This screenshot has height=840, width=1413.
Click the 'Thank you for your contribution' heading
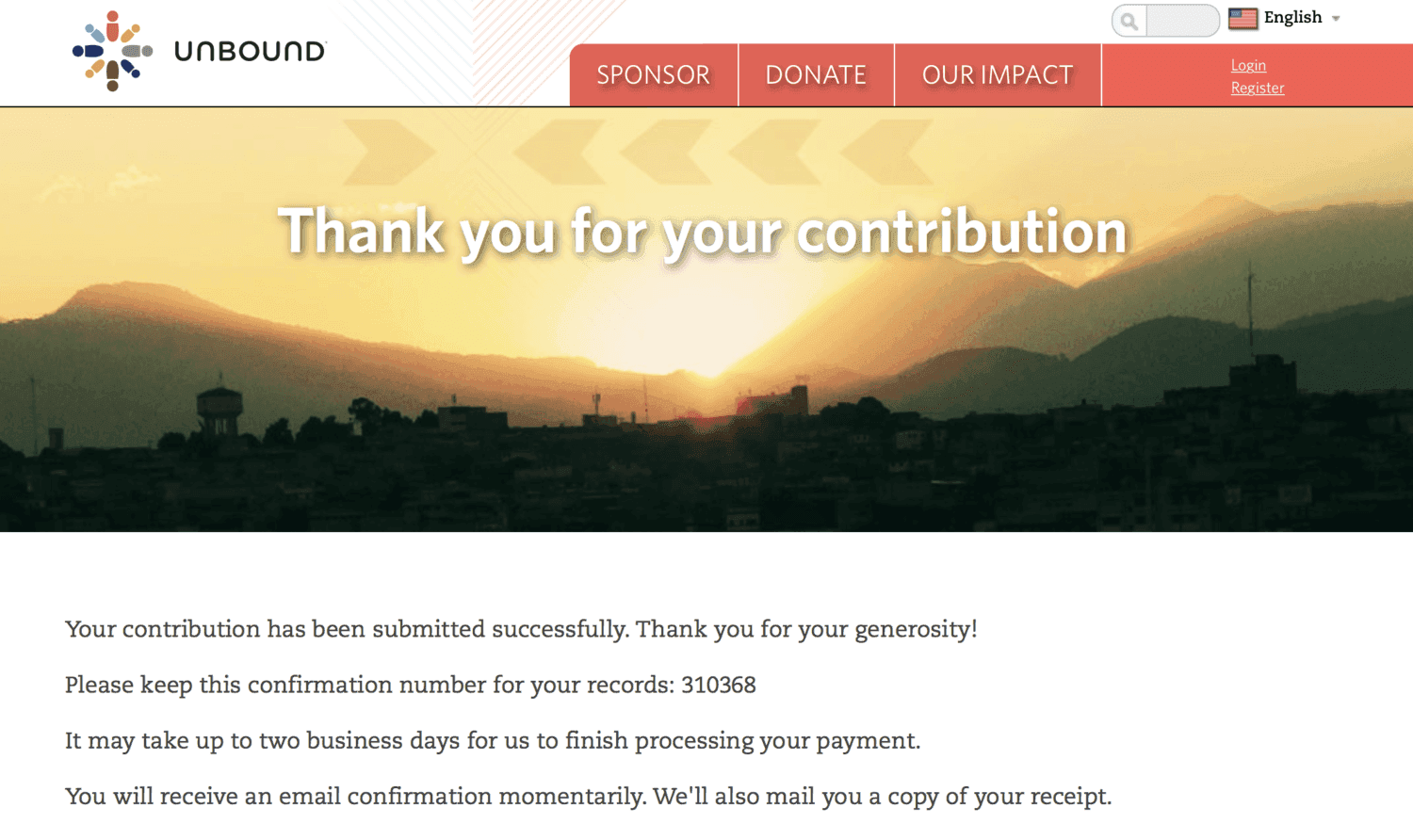click(x=703, y=232)
